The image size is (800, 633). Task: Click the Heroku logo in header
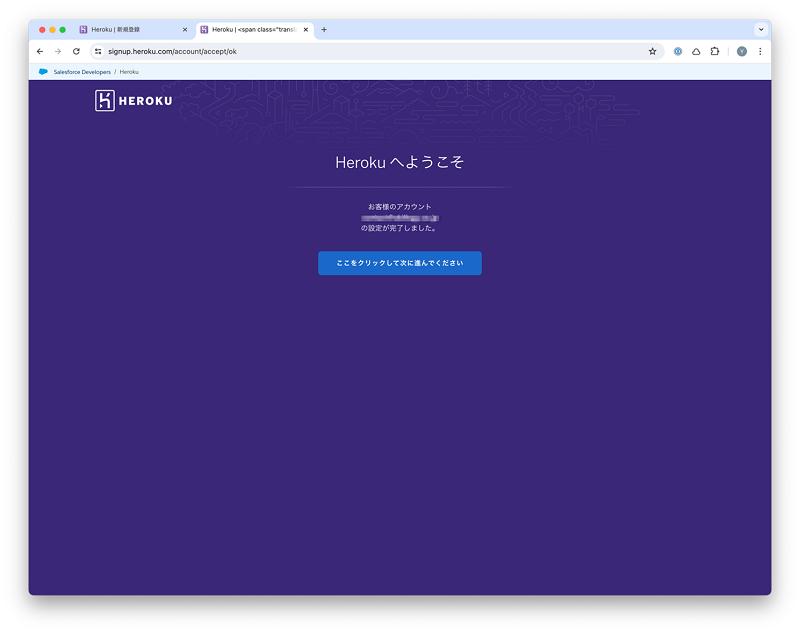click(133, 100)
